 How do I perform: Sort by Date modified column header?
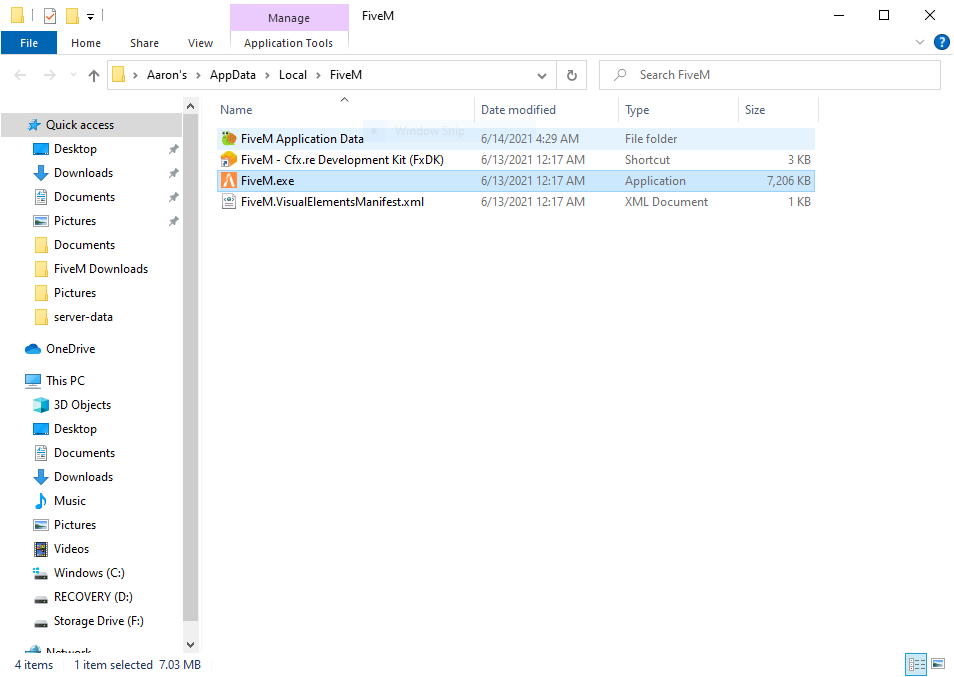click(x=546, y=110)
